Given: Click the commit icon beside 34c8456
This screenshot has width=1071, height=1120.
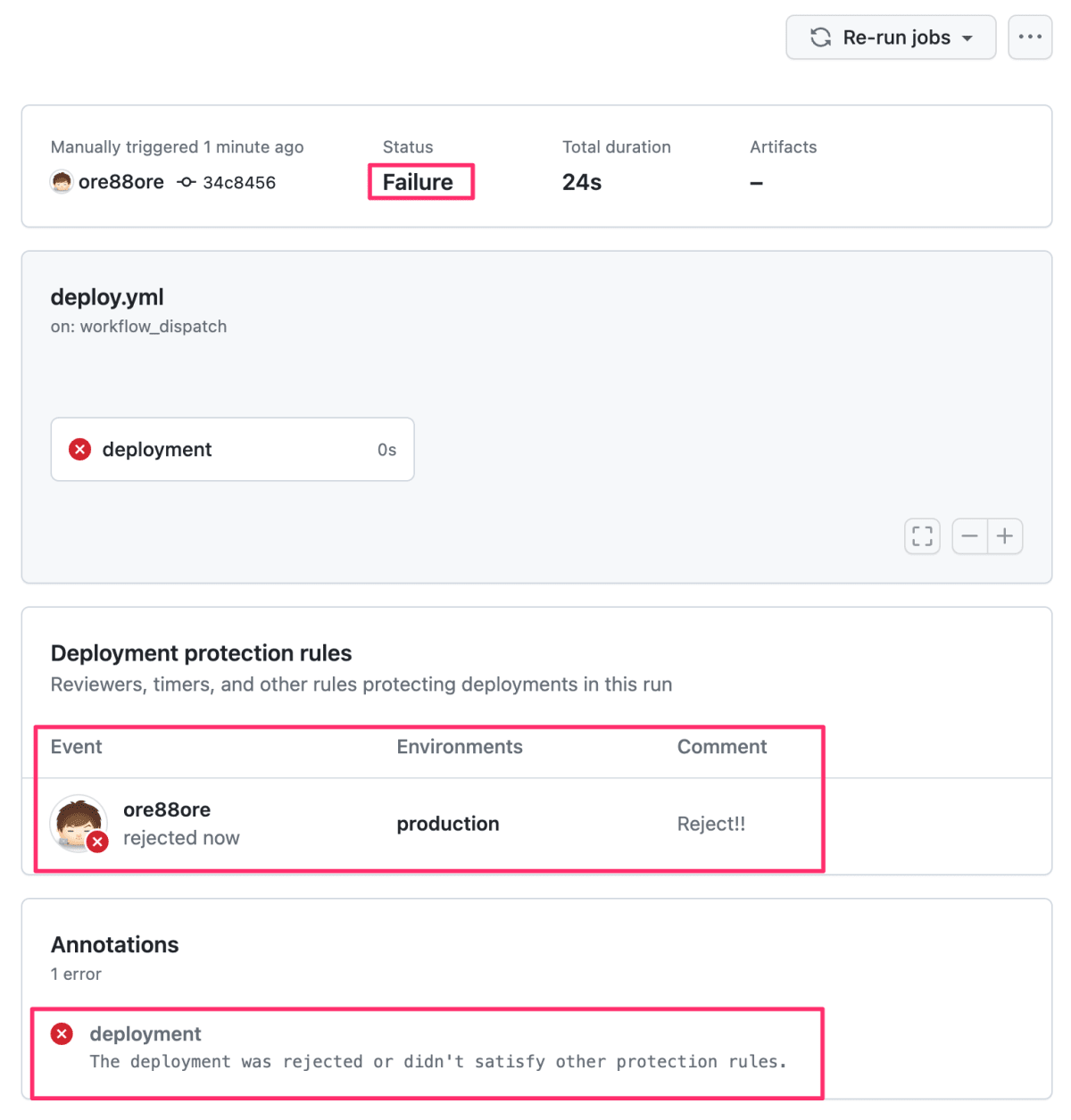Looking at the screenshot, I should (187, 182).
